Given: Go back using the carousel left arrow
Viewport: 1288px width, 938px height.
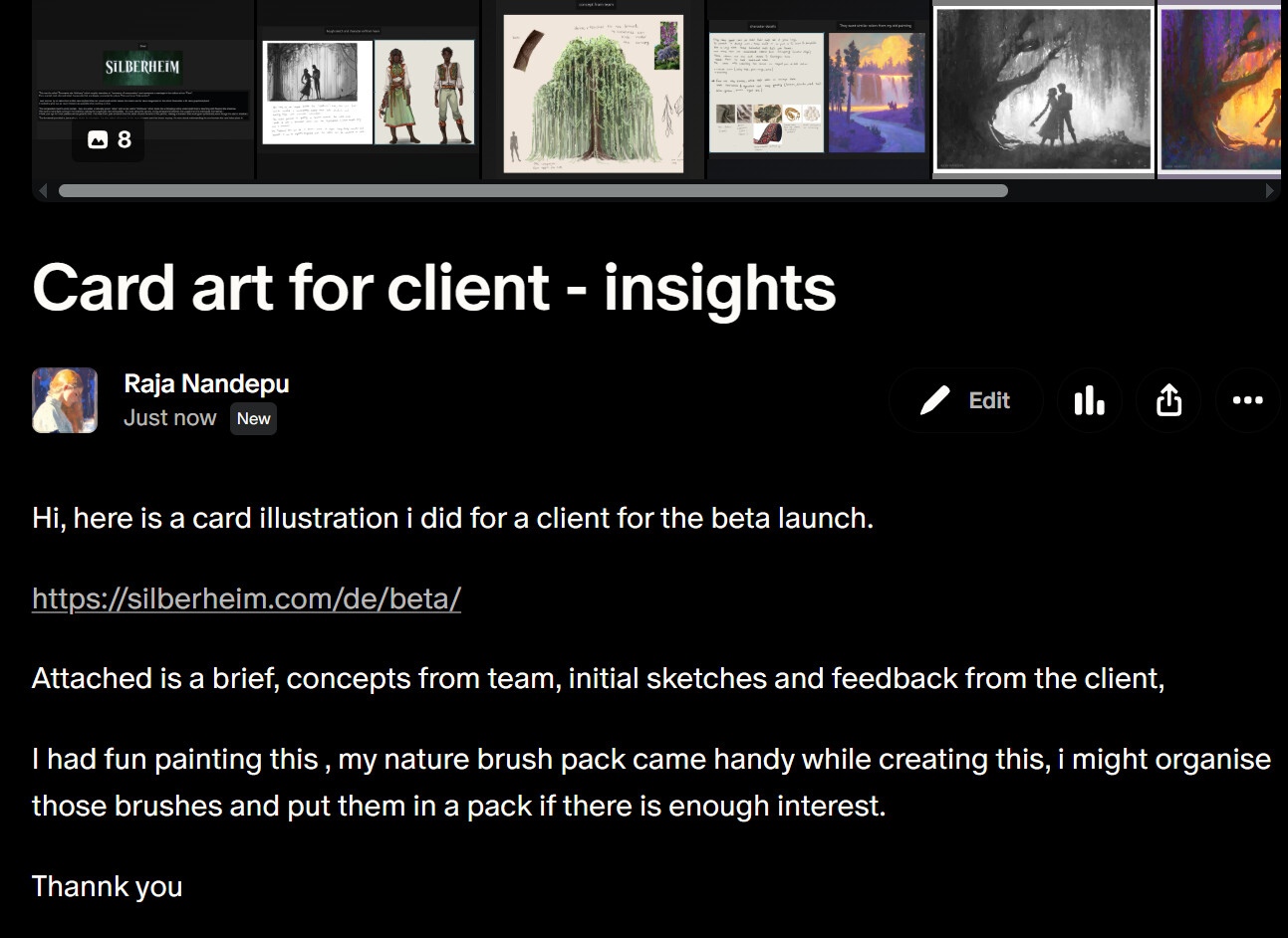Looking at the screenshot, I should click(43, 190).
